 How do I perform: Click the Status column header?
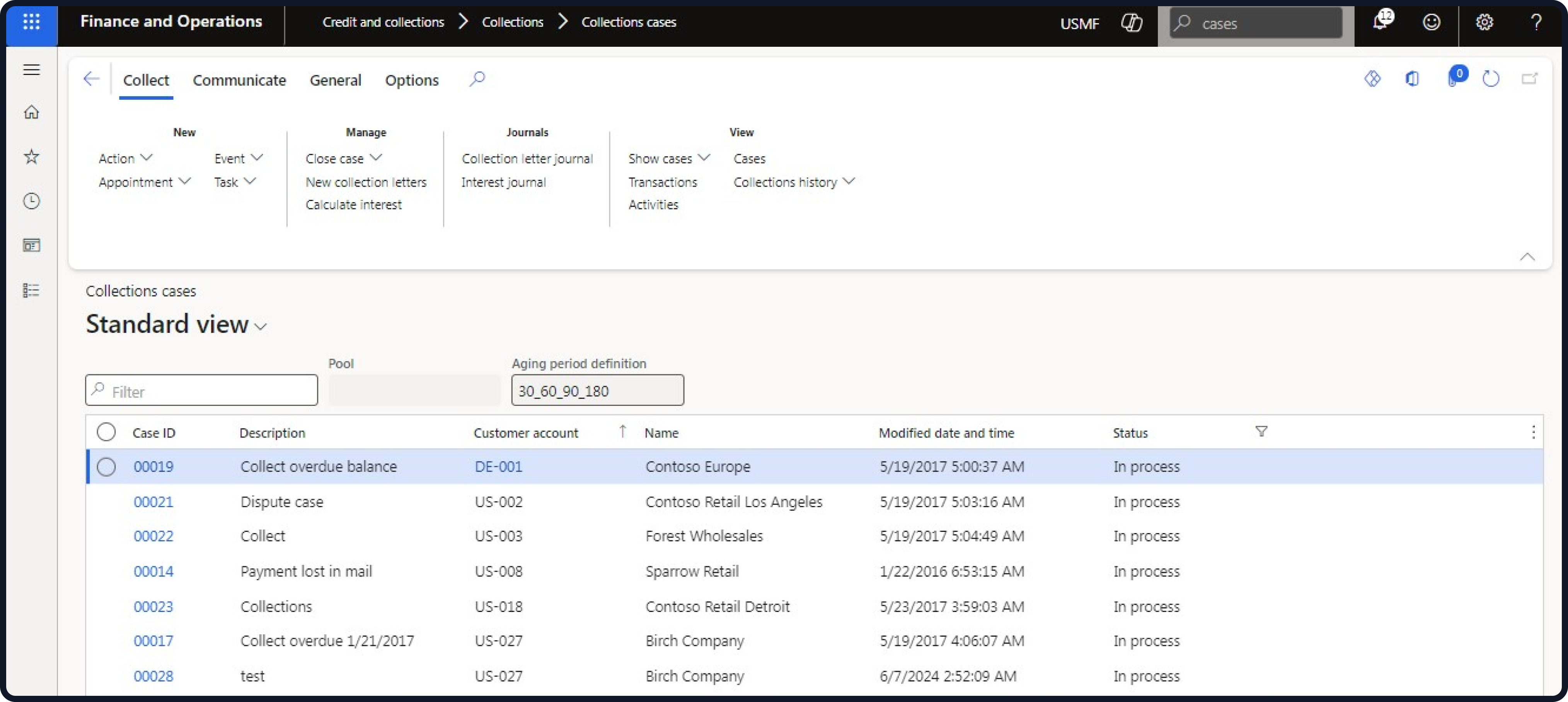click(x=1130, y=432)
